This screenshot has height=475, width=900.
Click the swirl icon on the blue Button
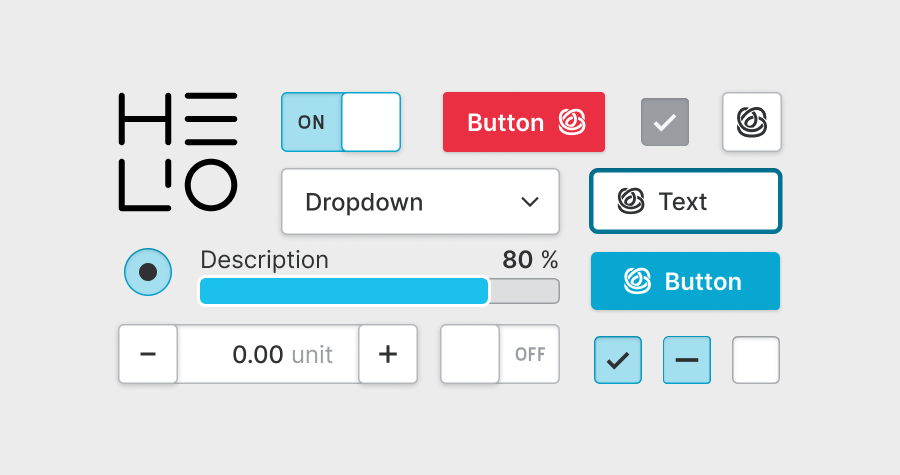[637, 281]
